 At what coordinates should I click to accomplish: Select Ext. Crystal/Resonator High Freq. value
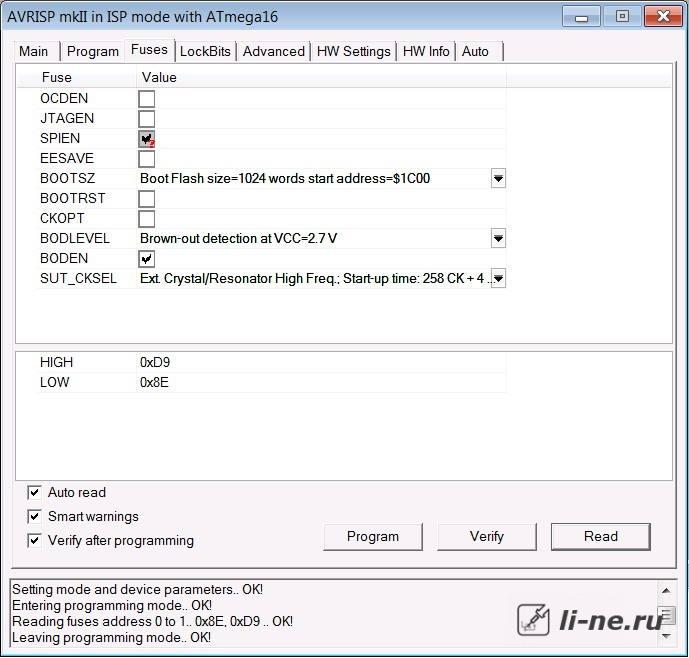point(314,278)
